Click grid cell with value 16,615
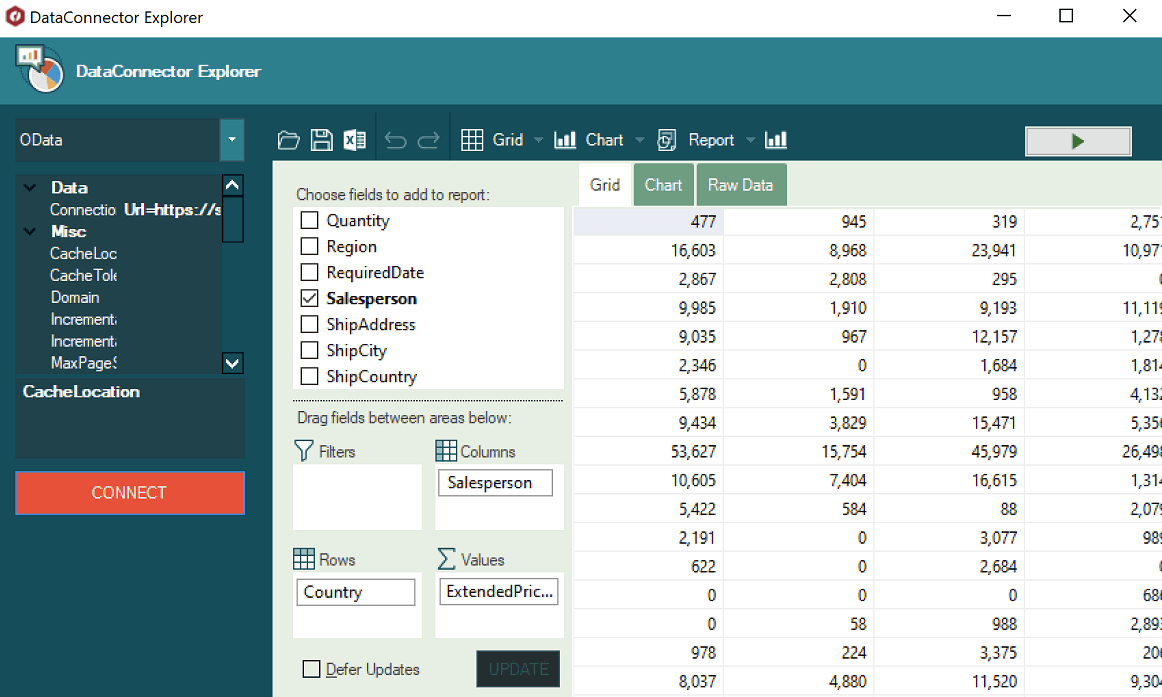 pyautogui.click(x=949, y=480)
